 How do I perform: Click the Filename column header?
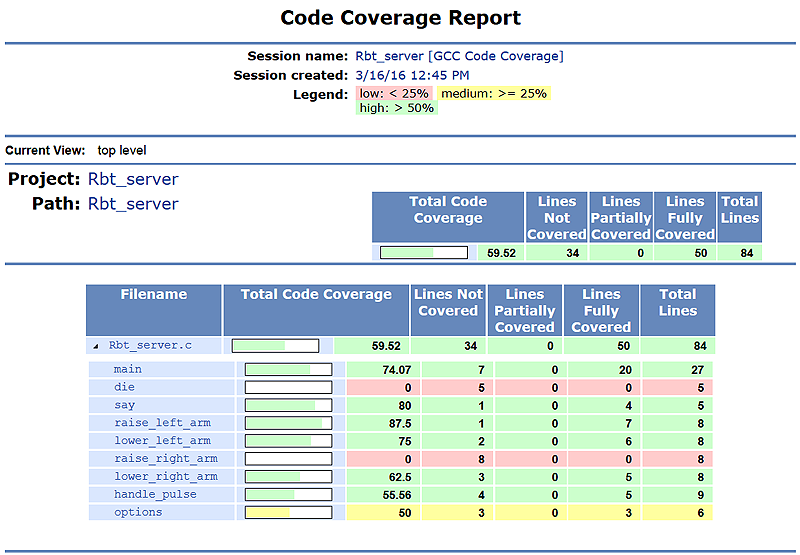[154, 295]
